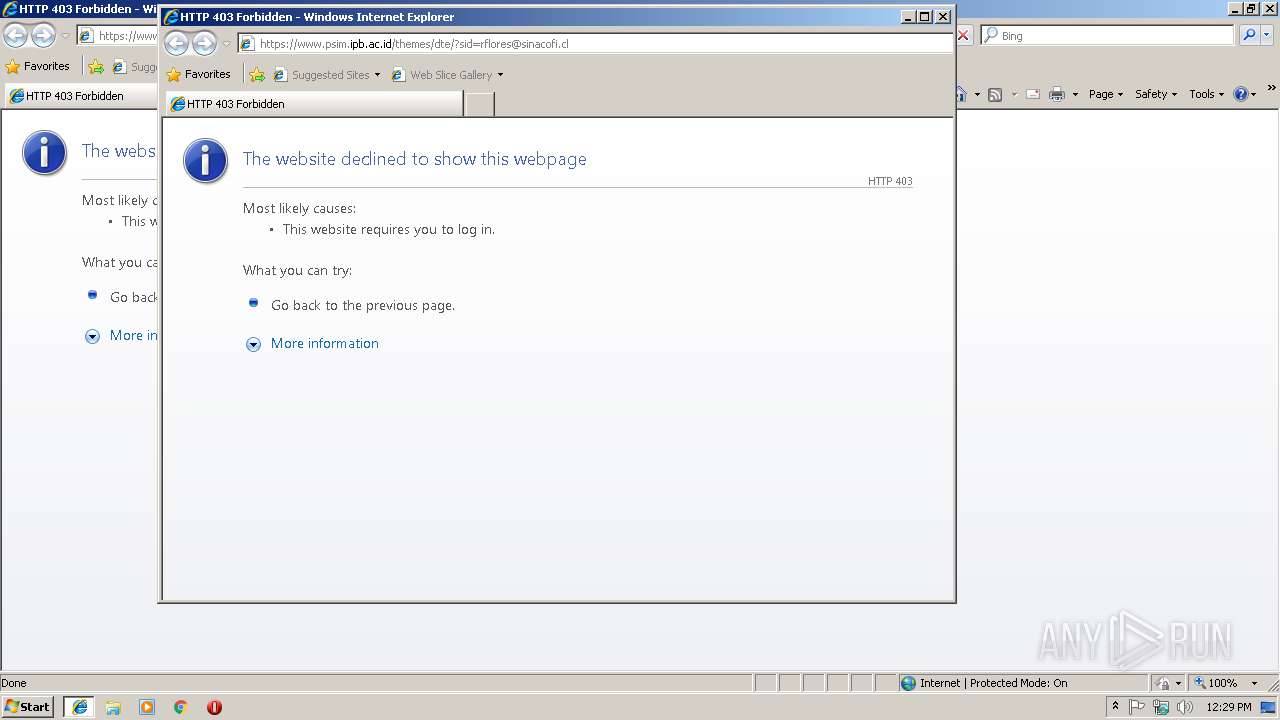This screenshot has width=1280, height=720.
Task: Open Google Chrome in taskbar
Action: pos(180,707)
